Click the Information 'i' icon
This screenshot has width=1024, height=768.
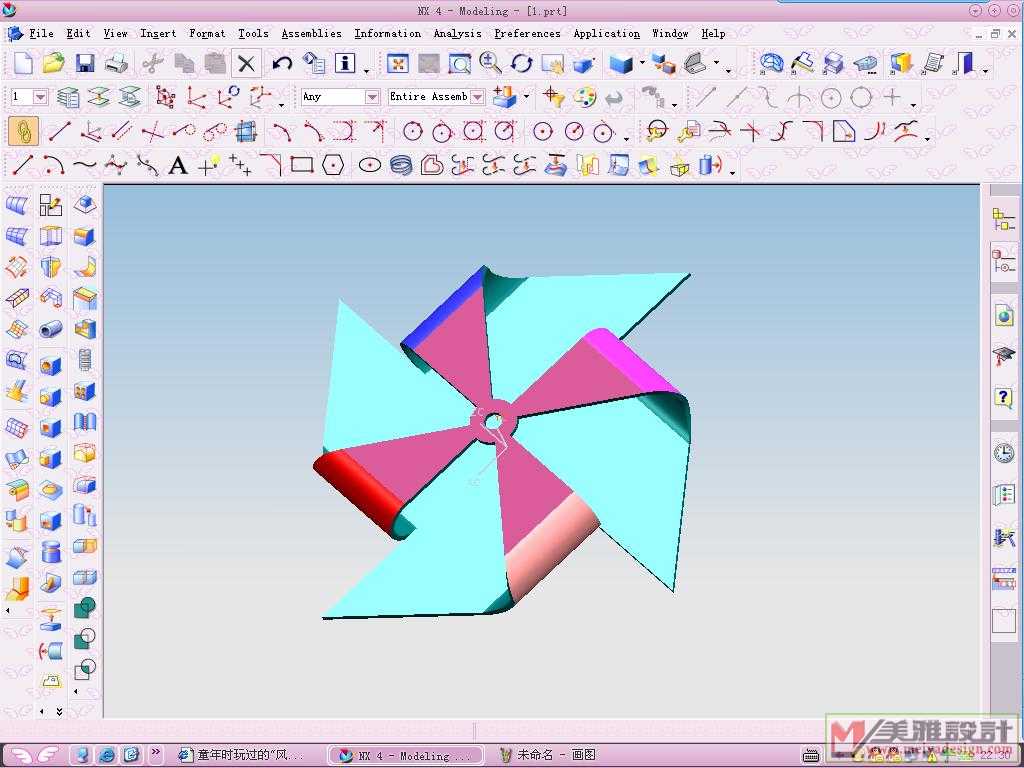pyautogui.click(x=345, y=63)
